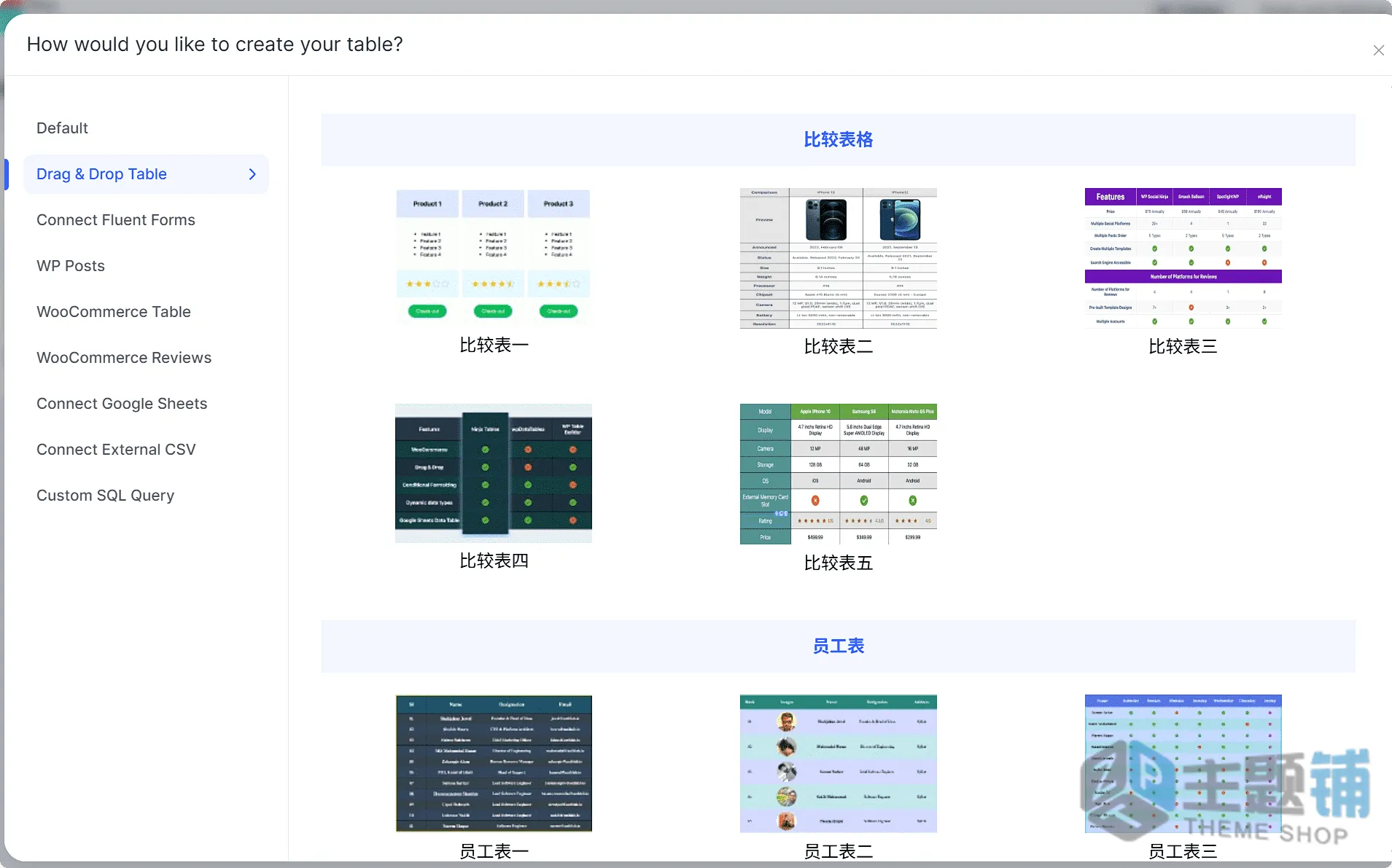Choose WooCommerce Table option

[x=114, y=312]
